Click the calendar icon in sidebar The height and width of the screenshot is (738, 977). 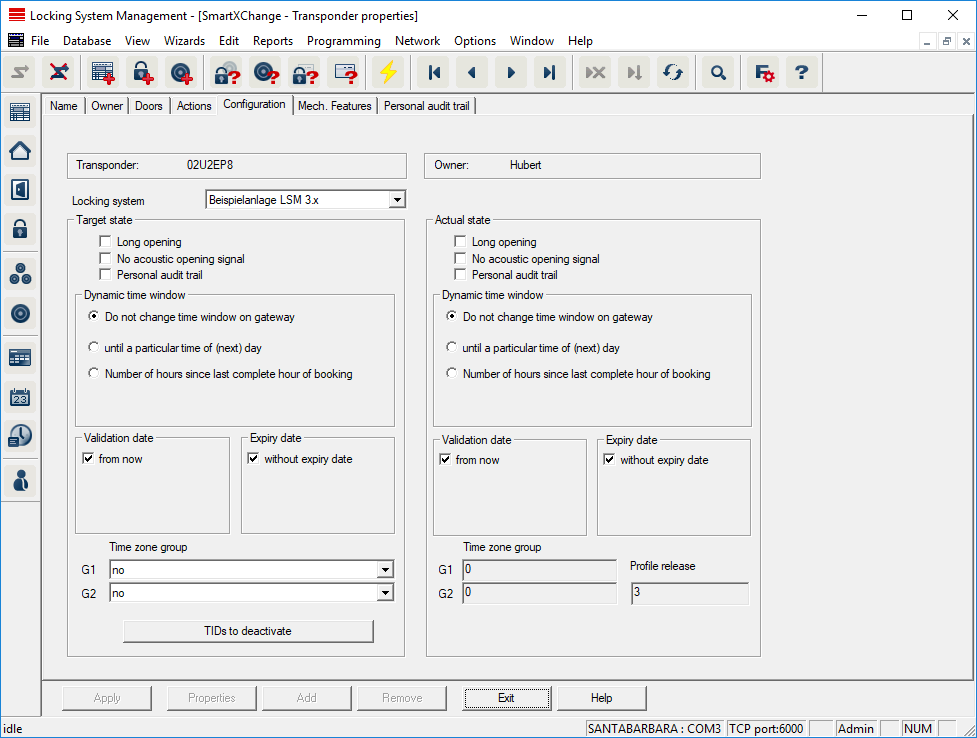20,397
